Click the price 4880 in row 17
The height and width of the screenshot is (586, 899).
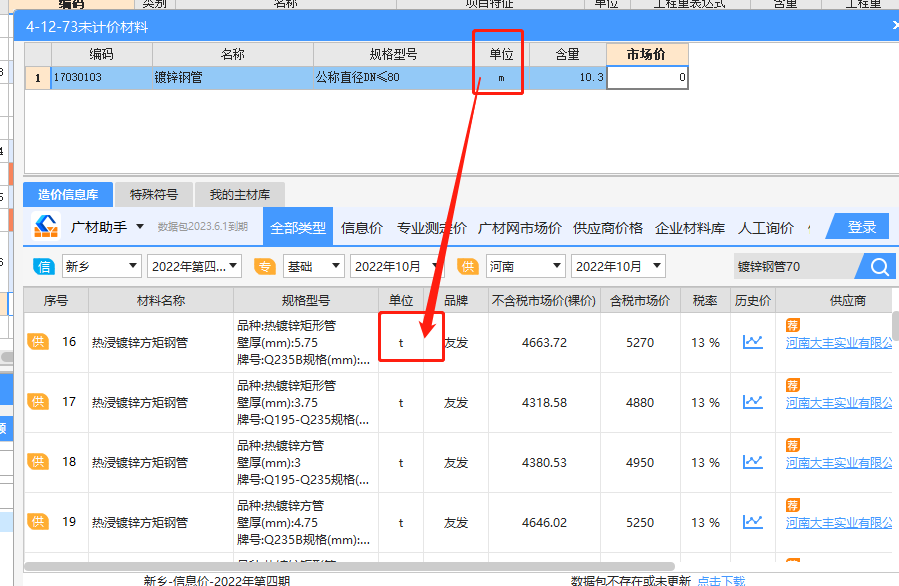640,403
